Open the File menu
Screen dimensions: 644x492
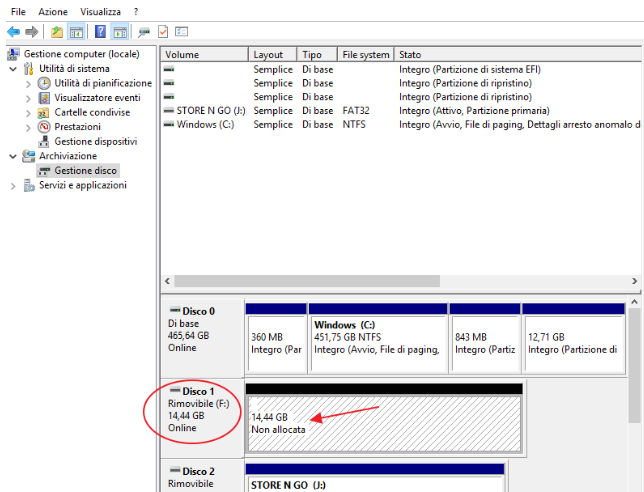tap(18, 11)
